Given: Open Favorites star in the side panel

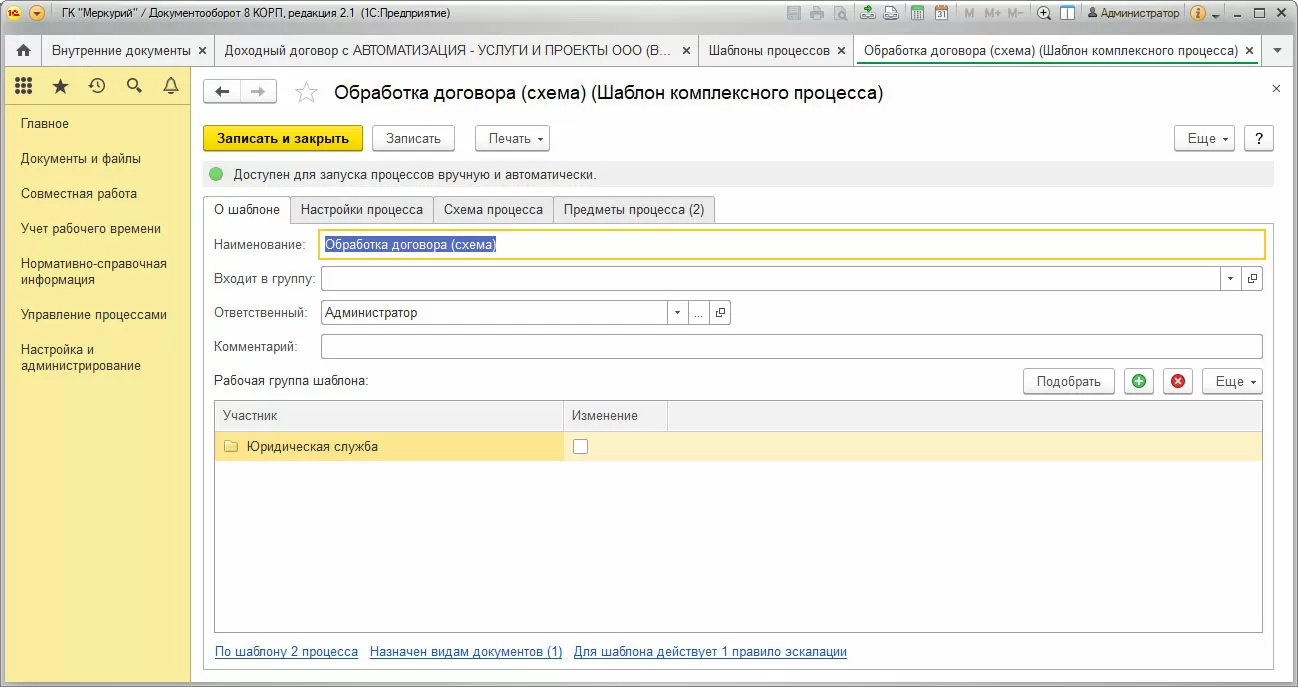Looking at the screenshot, I should pos(60,87).
